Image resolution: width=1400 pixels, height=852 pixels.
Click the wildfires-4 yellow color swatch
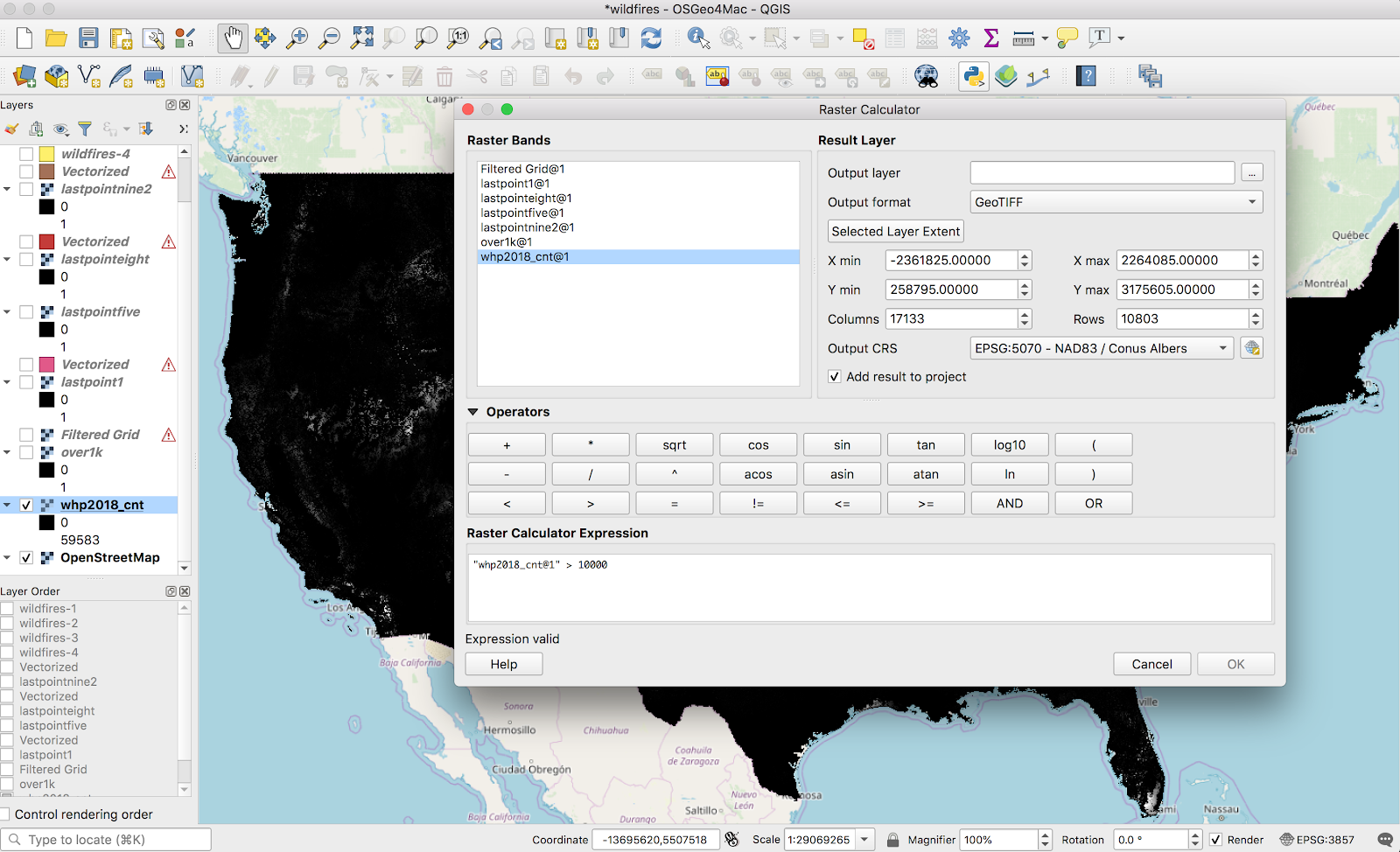pyautogui.click(x=47, y=154)
